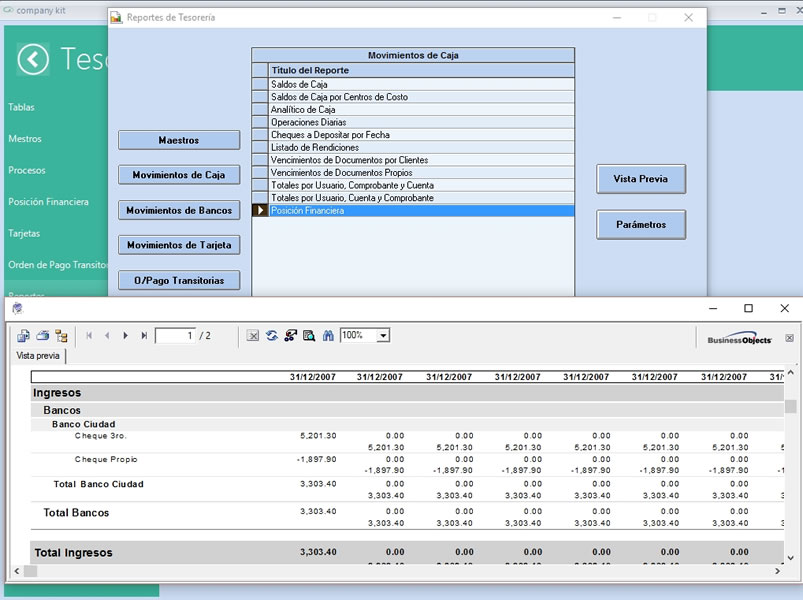Click the report's vertical scrollbar thumb
Image resolution: width=803 pixels, height=600 pixels.
(791, 406)
